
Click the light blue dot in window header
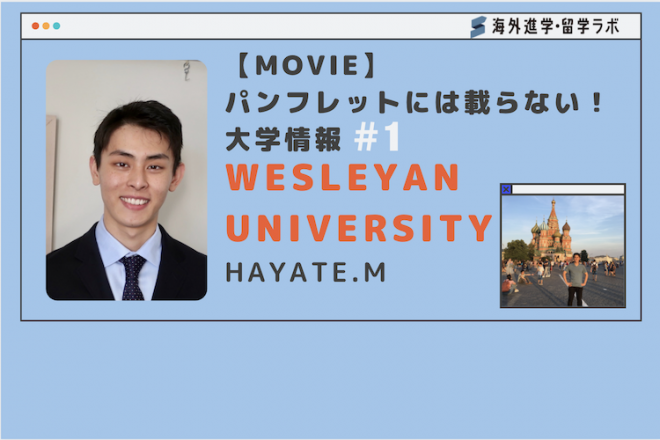tap(56, 26)
